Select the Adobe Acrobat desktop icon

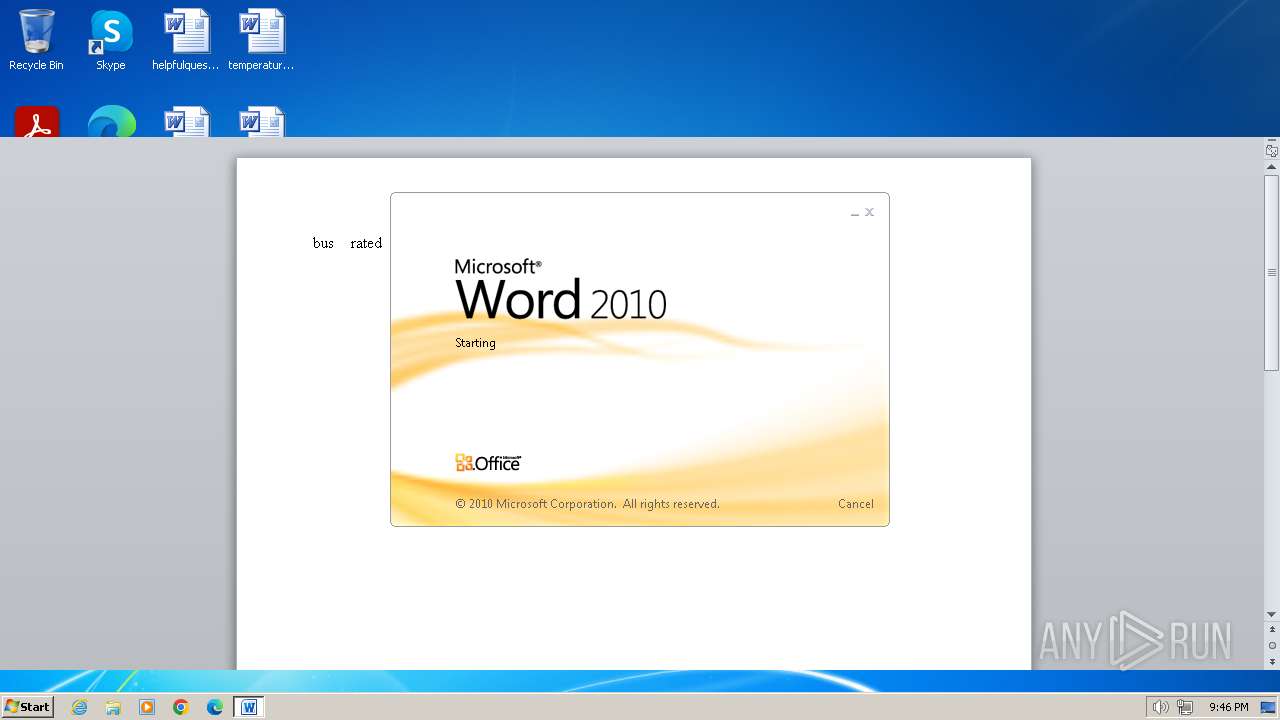[37, 121]
